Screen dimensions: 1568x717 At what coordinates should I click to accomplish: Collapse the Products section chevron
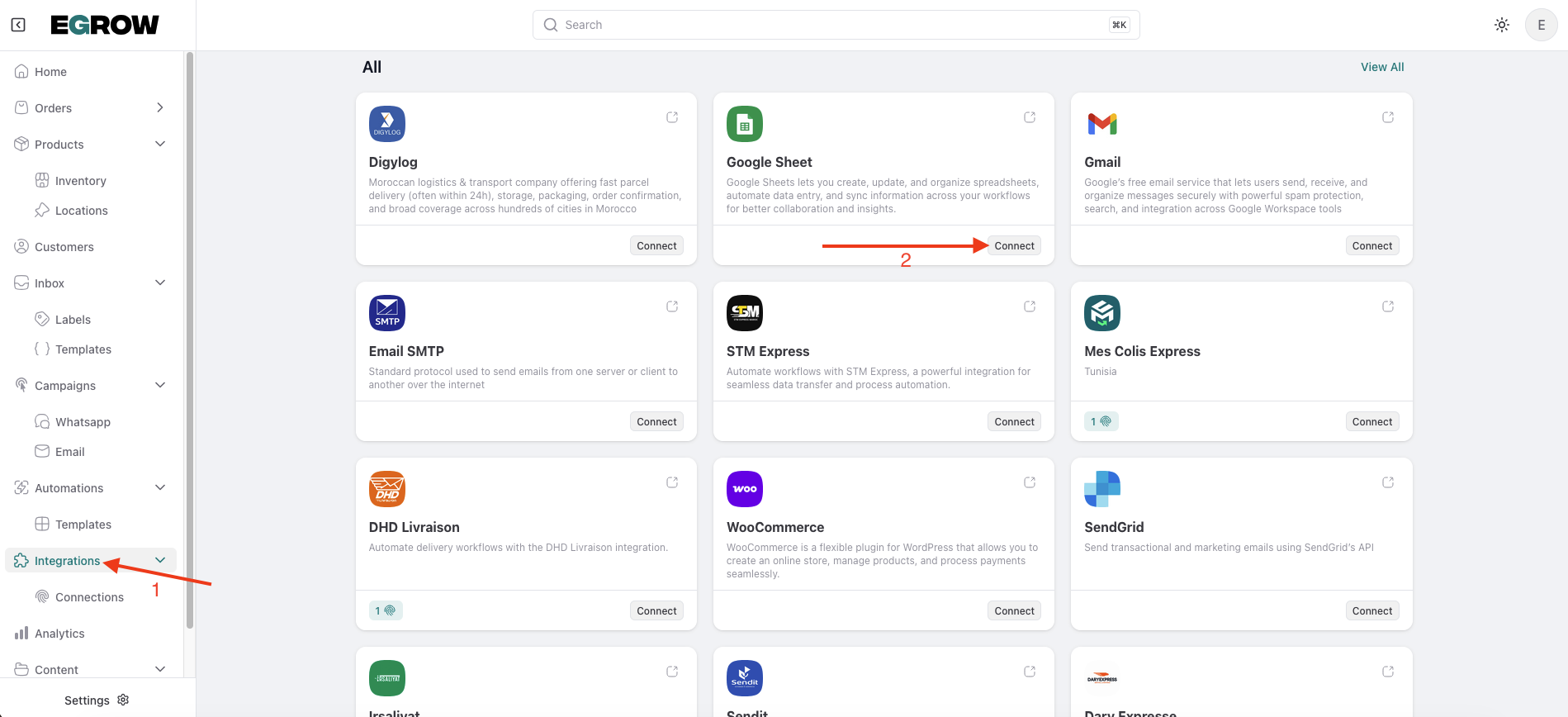click(160, 144)
